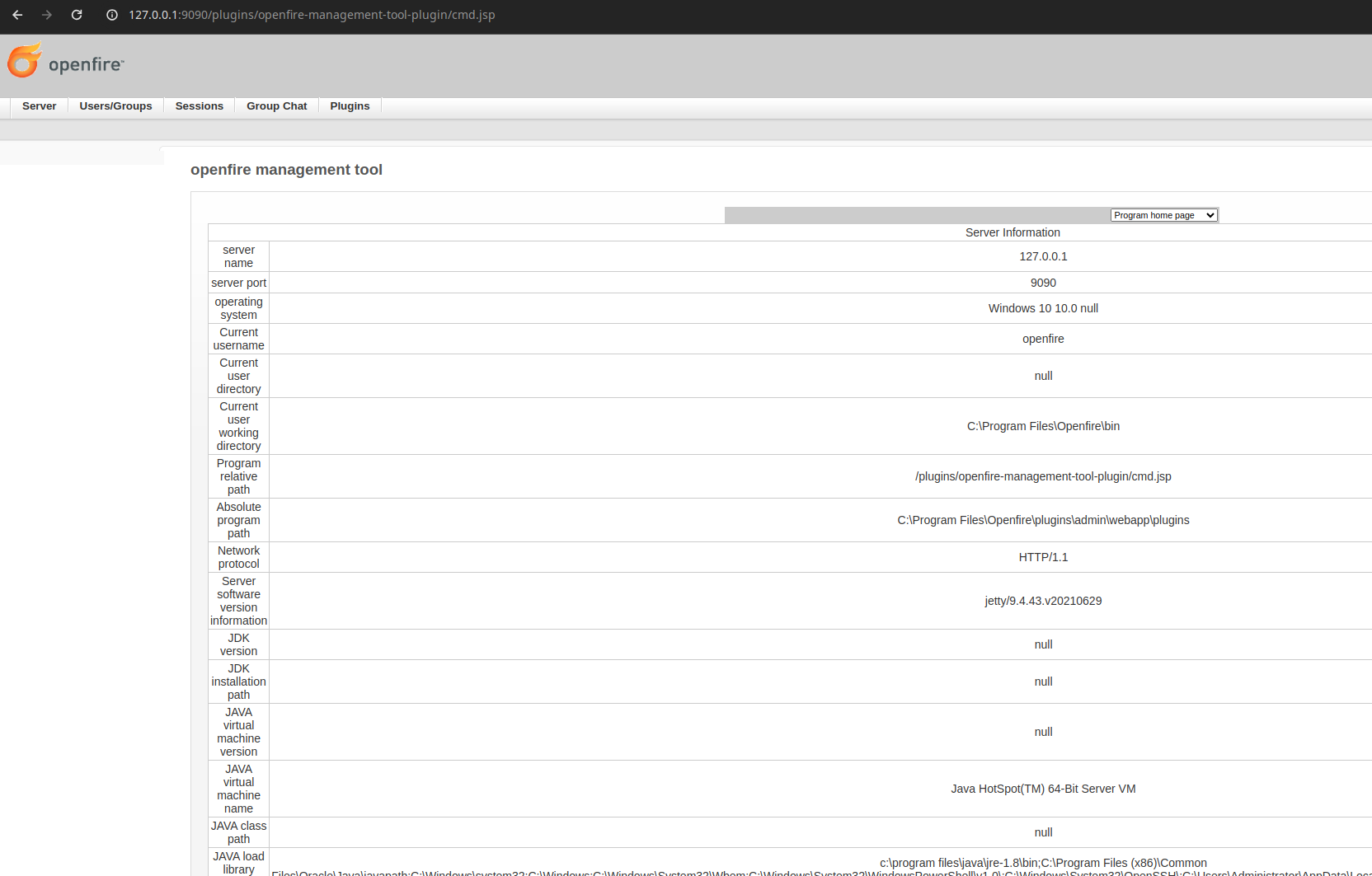
Task: Open the Plugins tab
Action: pyautogui.click(x=350, y=106)
